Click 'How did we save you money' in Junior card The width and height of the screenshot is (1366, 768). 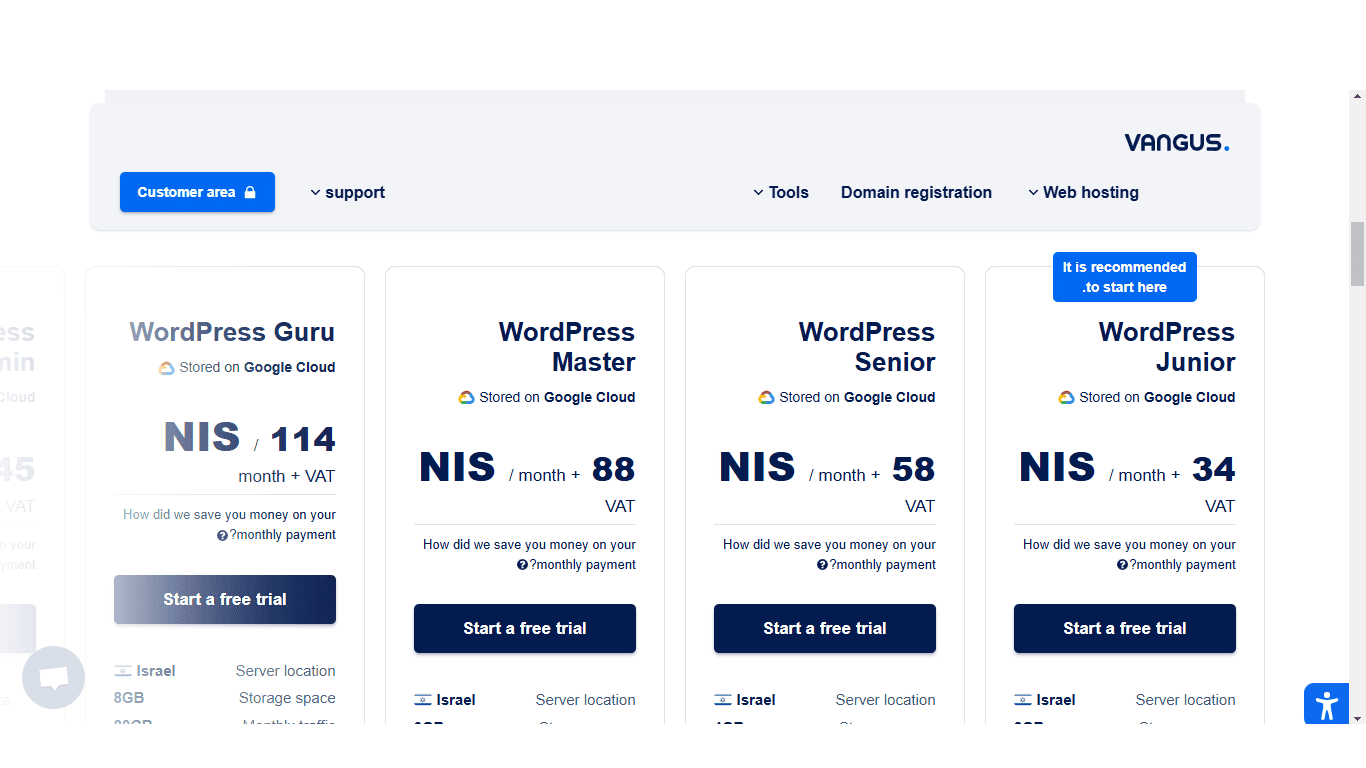1129,554
